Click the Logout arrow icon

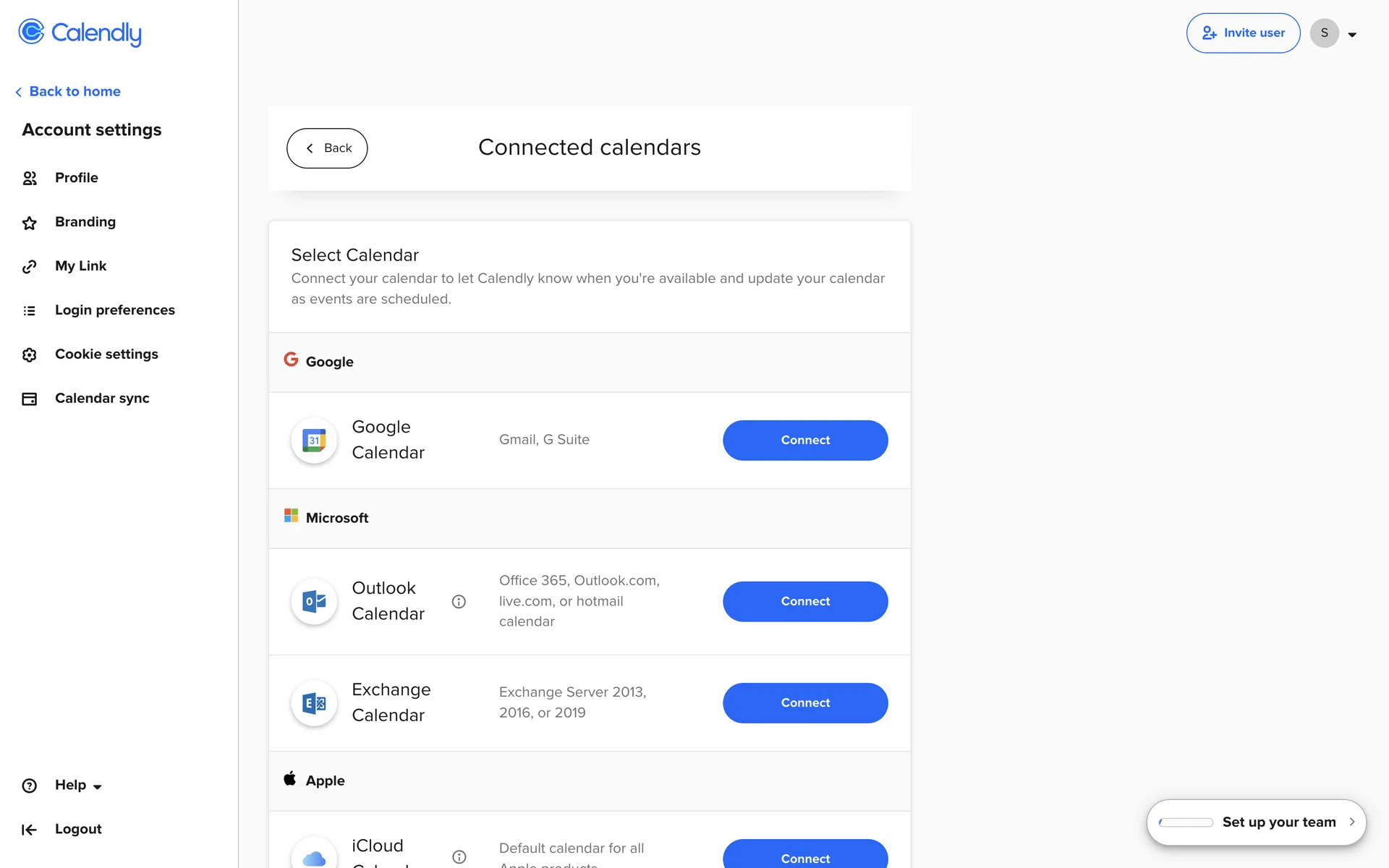click(x=30, y=830)
